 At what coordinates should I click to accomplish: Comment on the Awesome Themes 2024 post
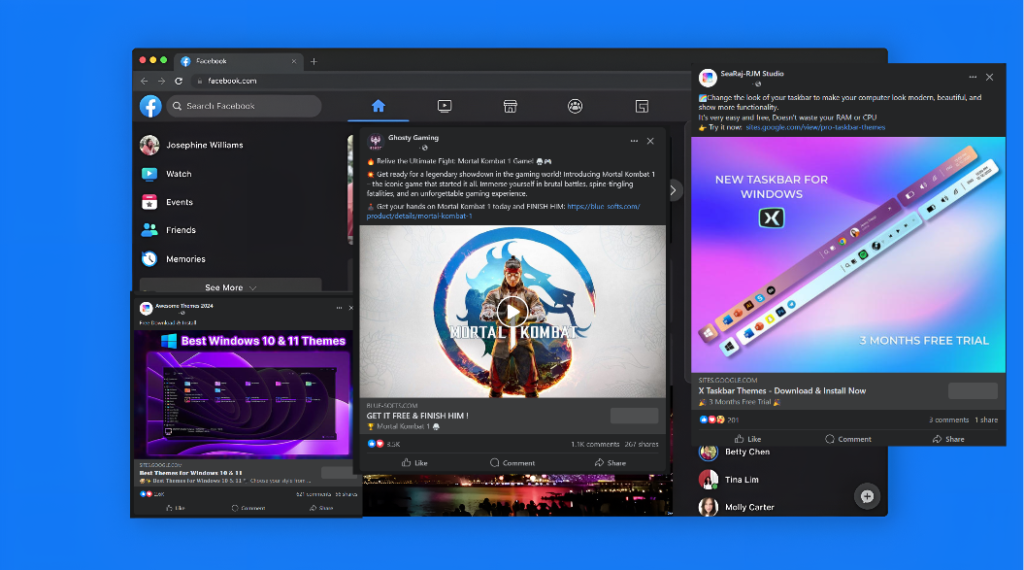(x=248, y=508)
